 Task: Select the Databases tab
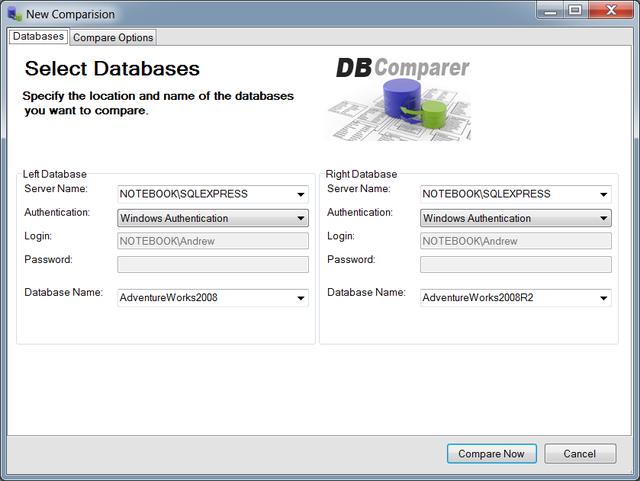tap(39, 37)
